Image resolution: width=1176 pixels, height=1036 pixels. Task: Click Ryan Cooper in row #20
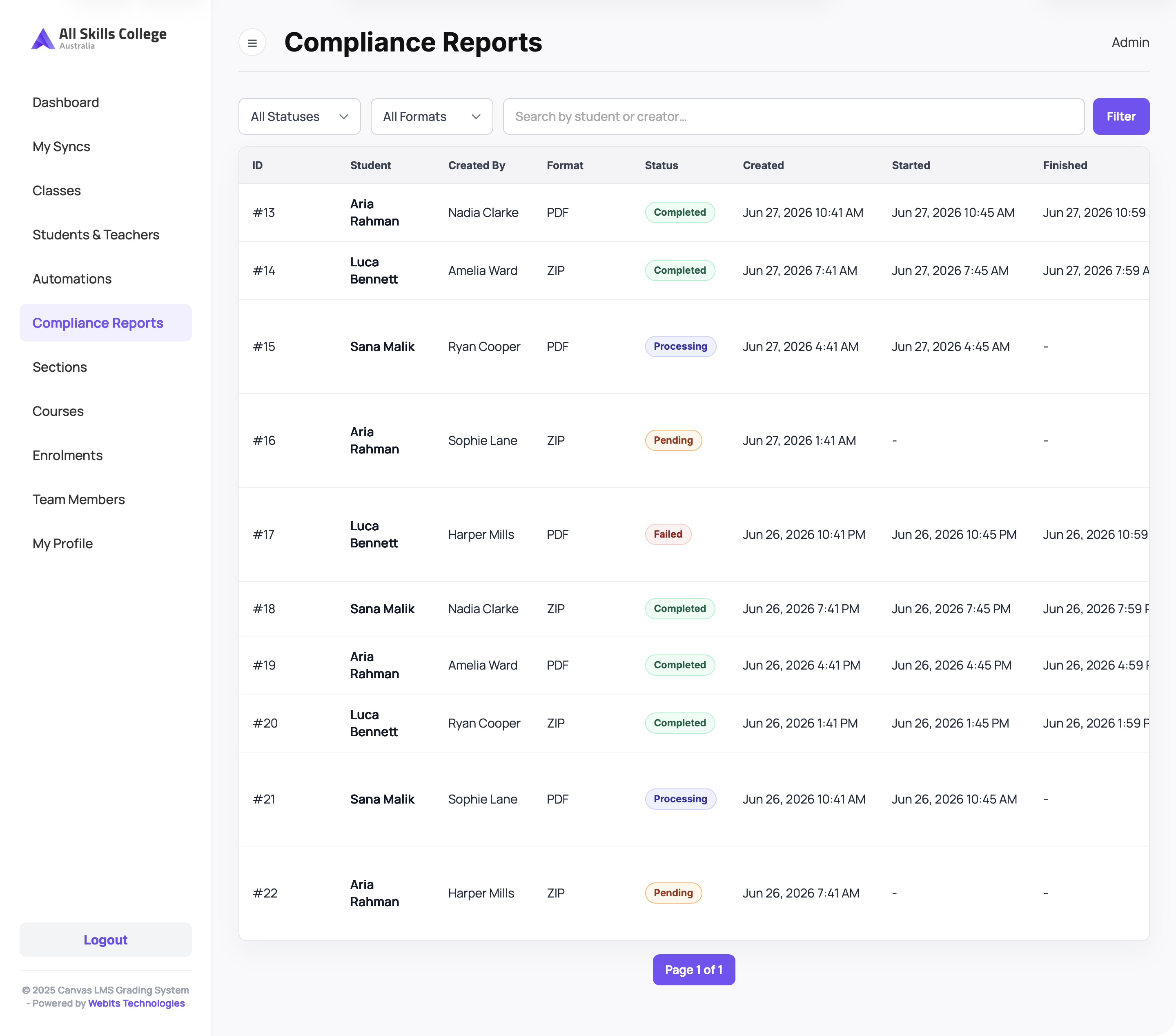coord(484,723)
